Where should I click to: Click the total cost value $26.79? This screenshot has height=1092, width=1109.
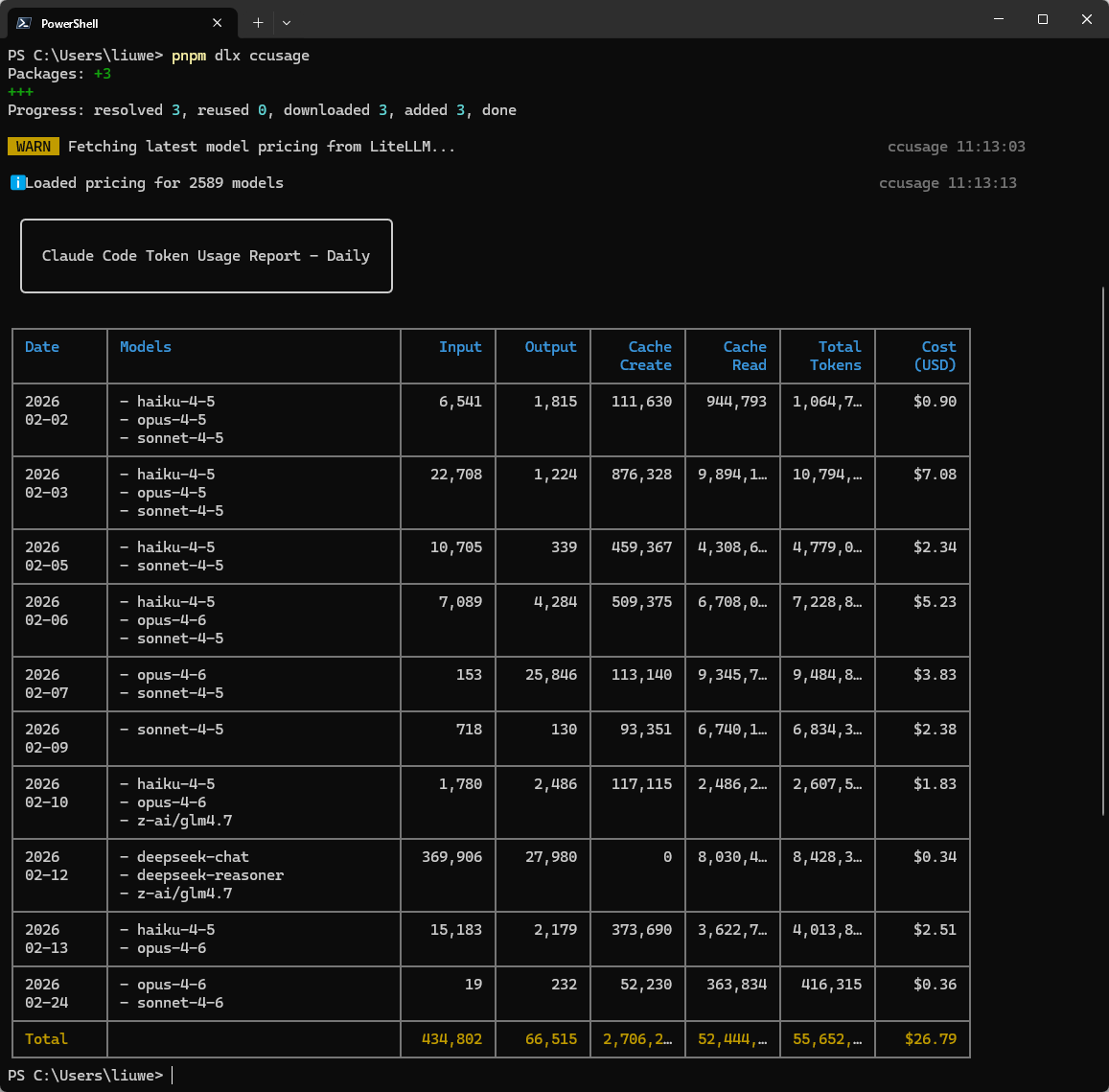931,1039
